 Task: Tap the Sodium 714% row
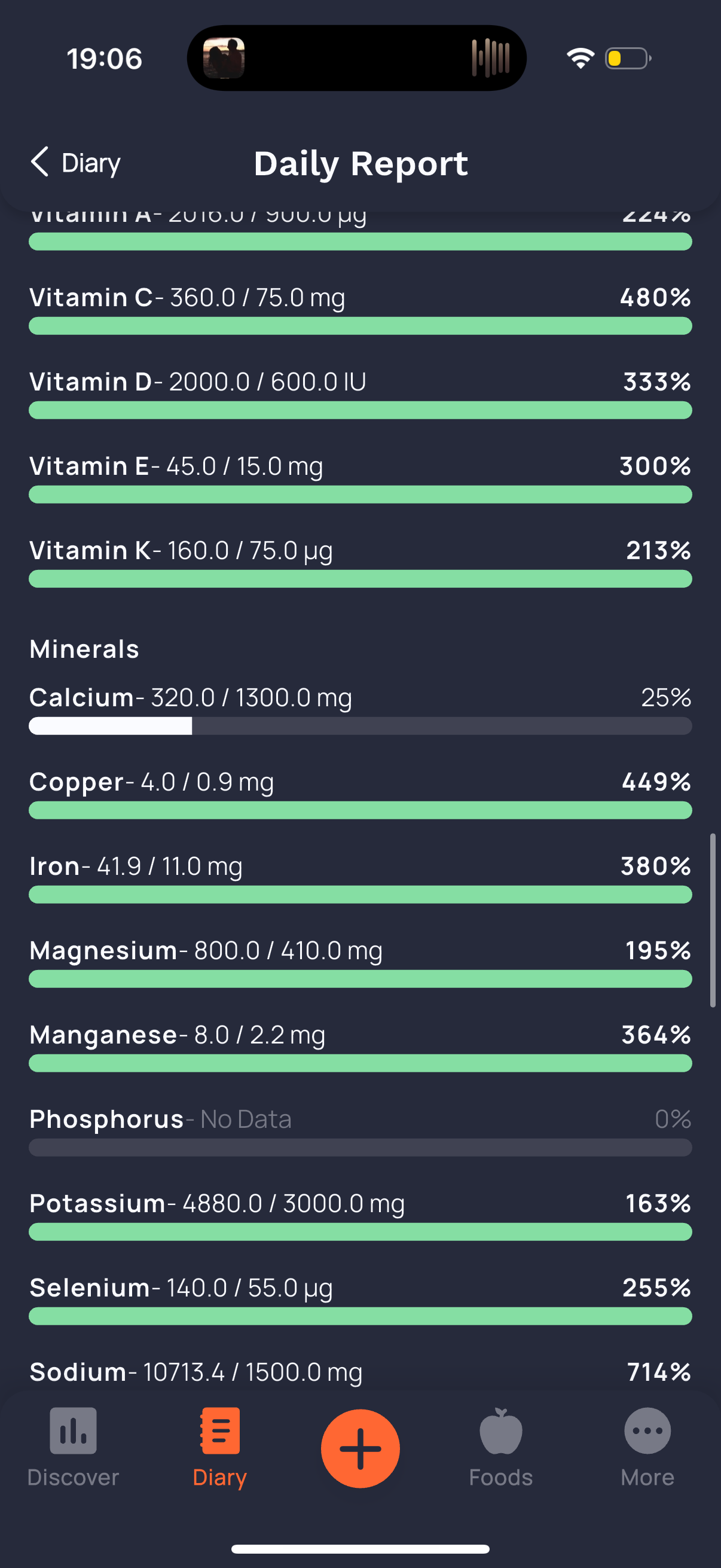tap(360, 1372)
